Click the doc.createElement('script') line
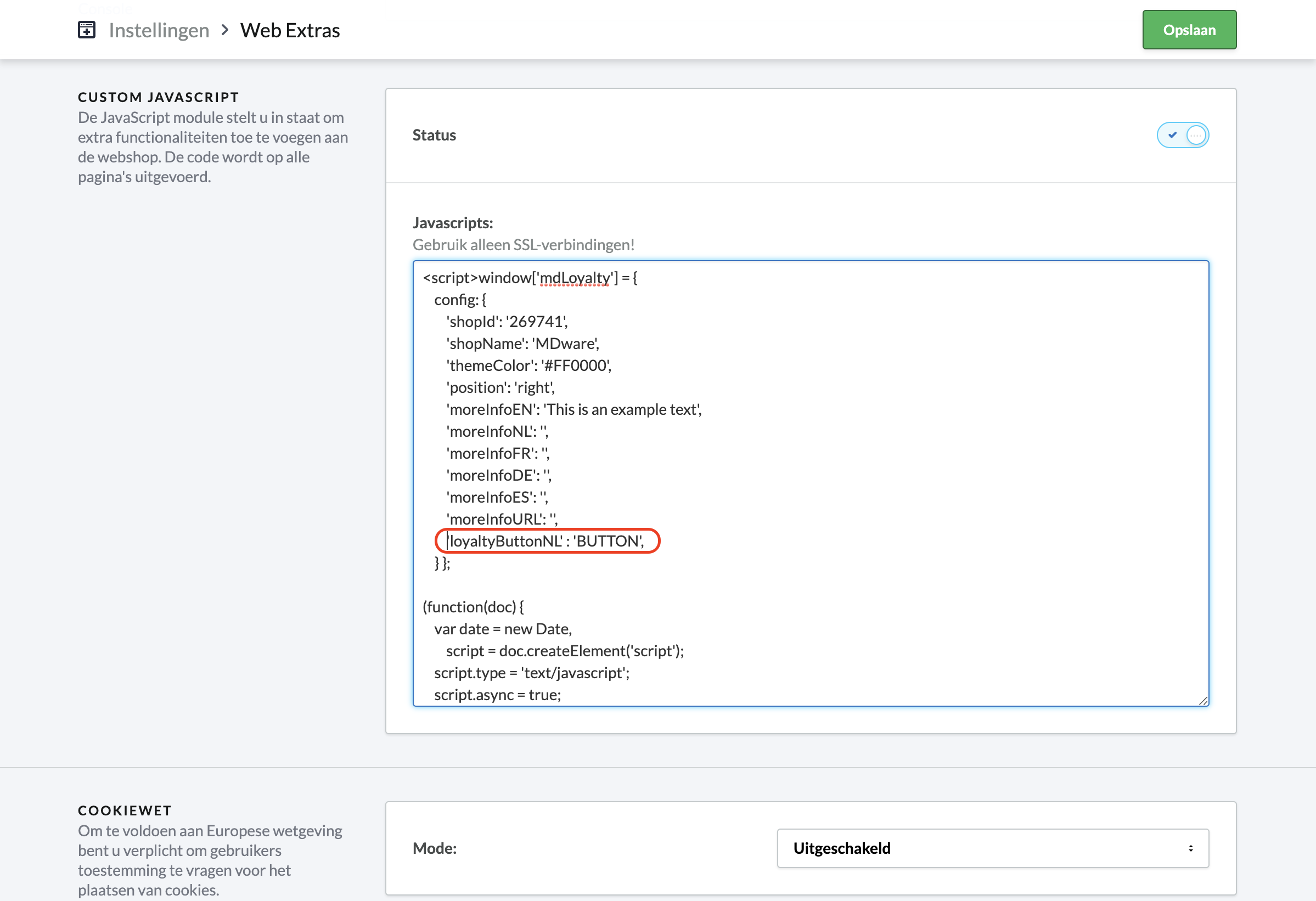Screen dimensions: 1316x901 [565, 651]
